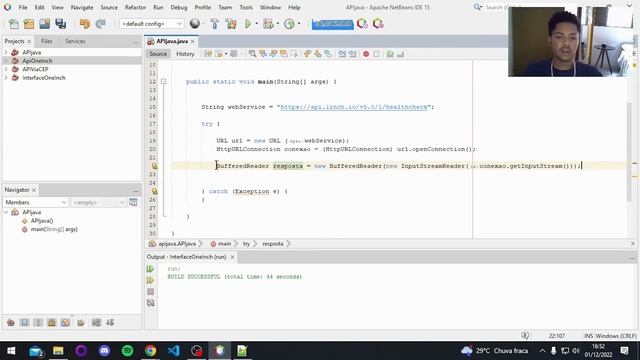The width and height of the screenshot is (640, 360).
Task: Toggle Sort by Name in Navigator
Action: [x=96, y=323]
